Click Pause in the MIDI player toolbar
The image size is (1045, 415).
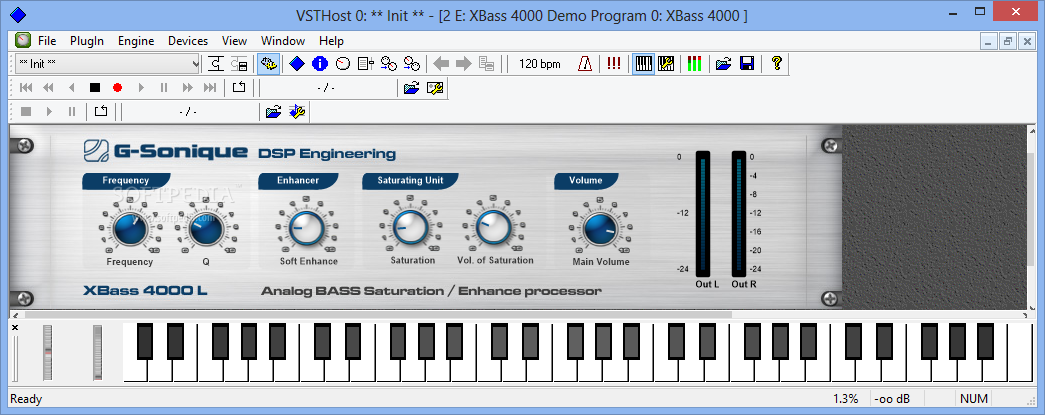pyautogui.click(x=164, y=87)
